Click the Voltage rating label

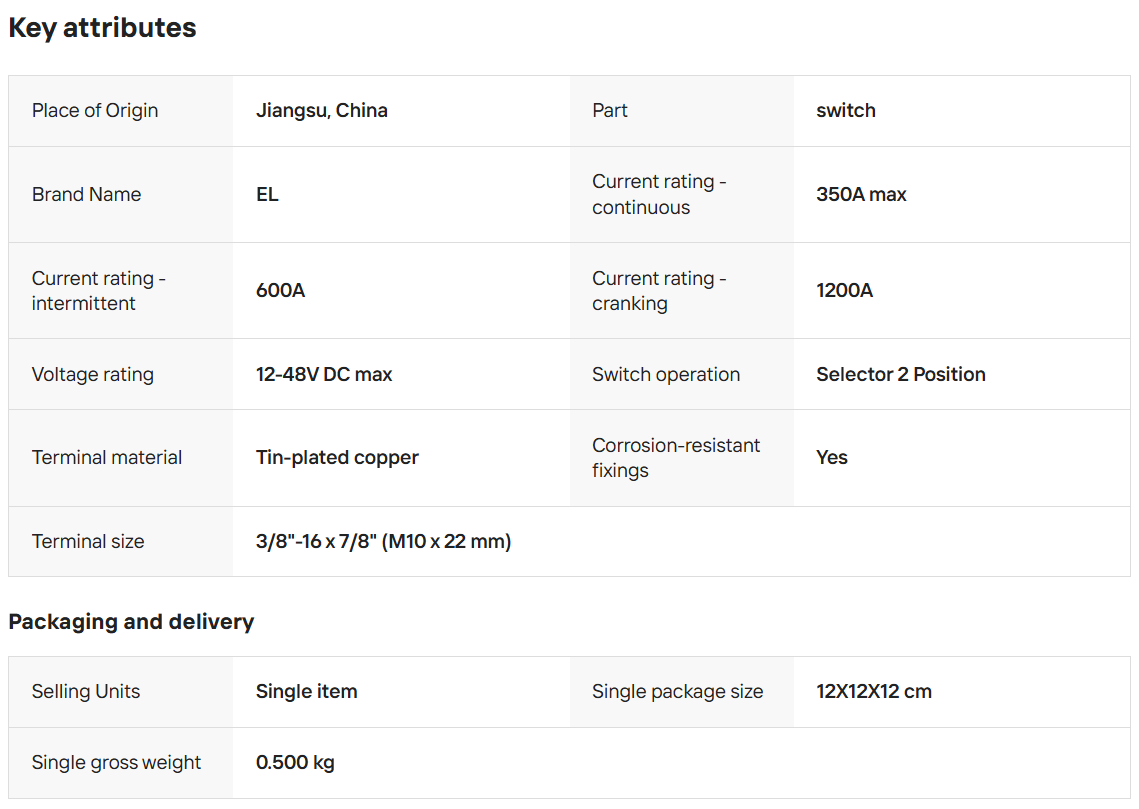[x=93, y=375]
